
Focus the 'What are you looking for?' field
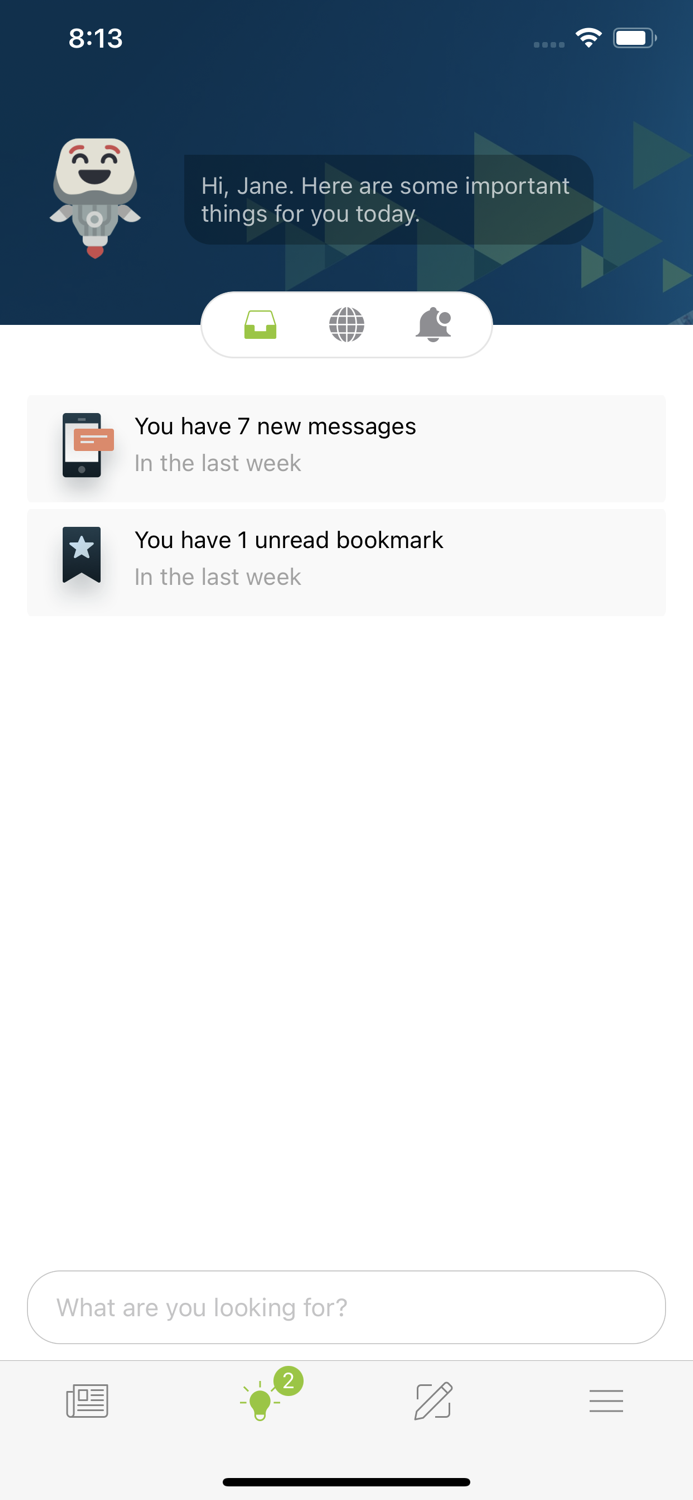[346, 1307]
